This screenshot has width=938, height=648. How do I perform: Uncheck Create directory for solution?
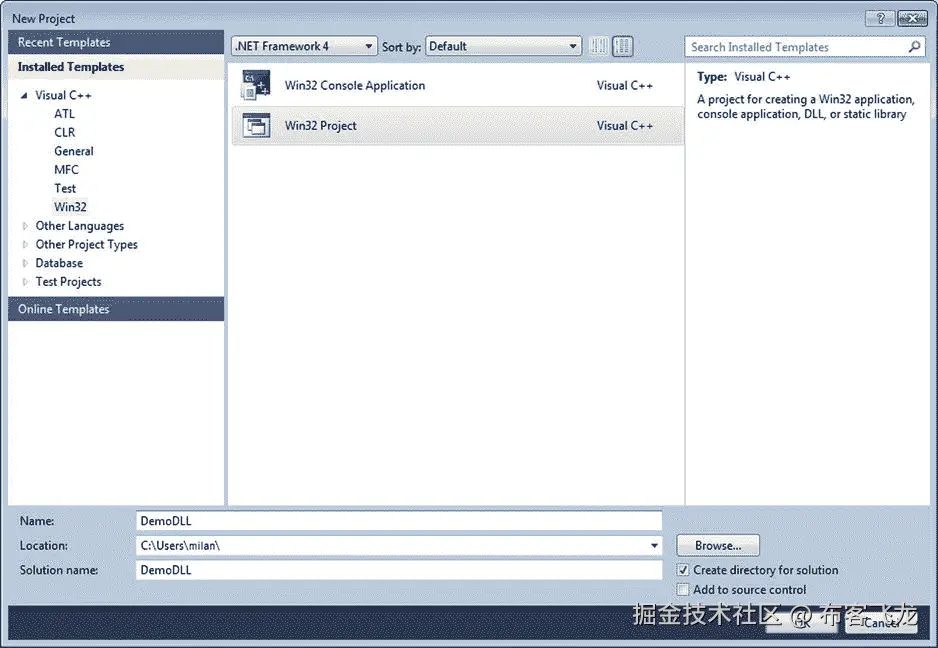coord(683,570)
